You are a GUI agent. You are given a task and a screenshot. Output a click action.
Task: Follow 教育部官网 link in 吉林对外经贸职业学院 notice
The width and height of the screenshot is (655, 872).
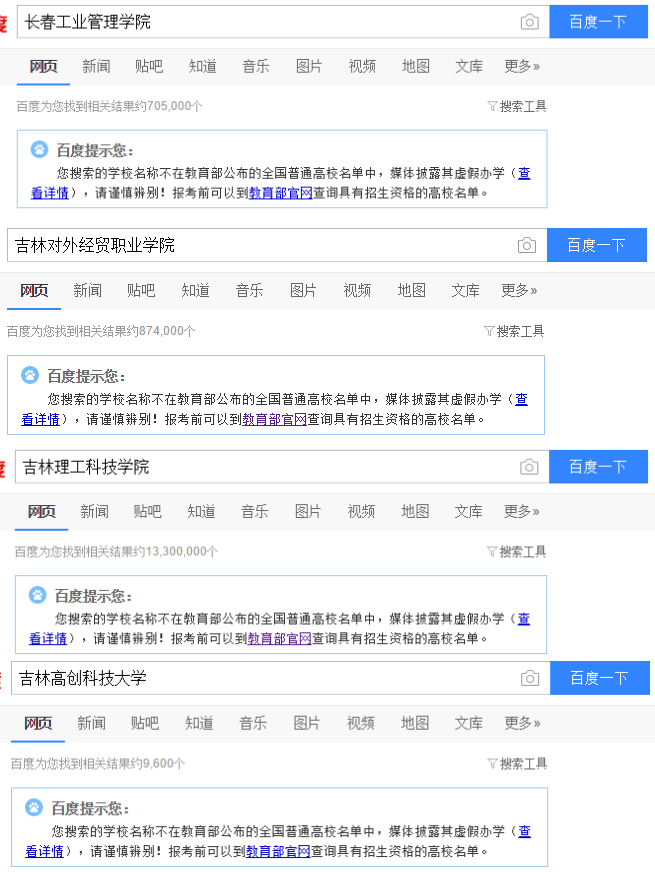point(275,419)
